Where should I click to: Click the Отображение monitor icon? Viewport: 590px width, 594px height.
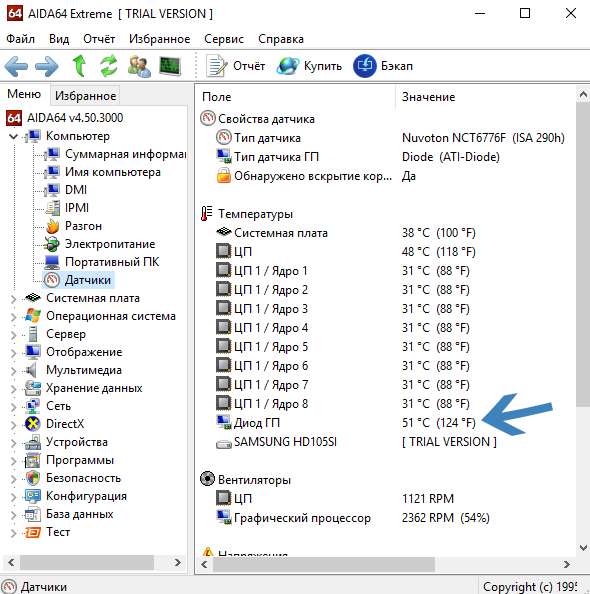33,352
